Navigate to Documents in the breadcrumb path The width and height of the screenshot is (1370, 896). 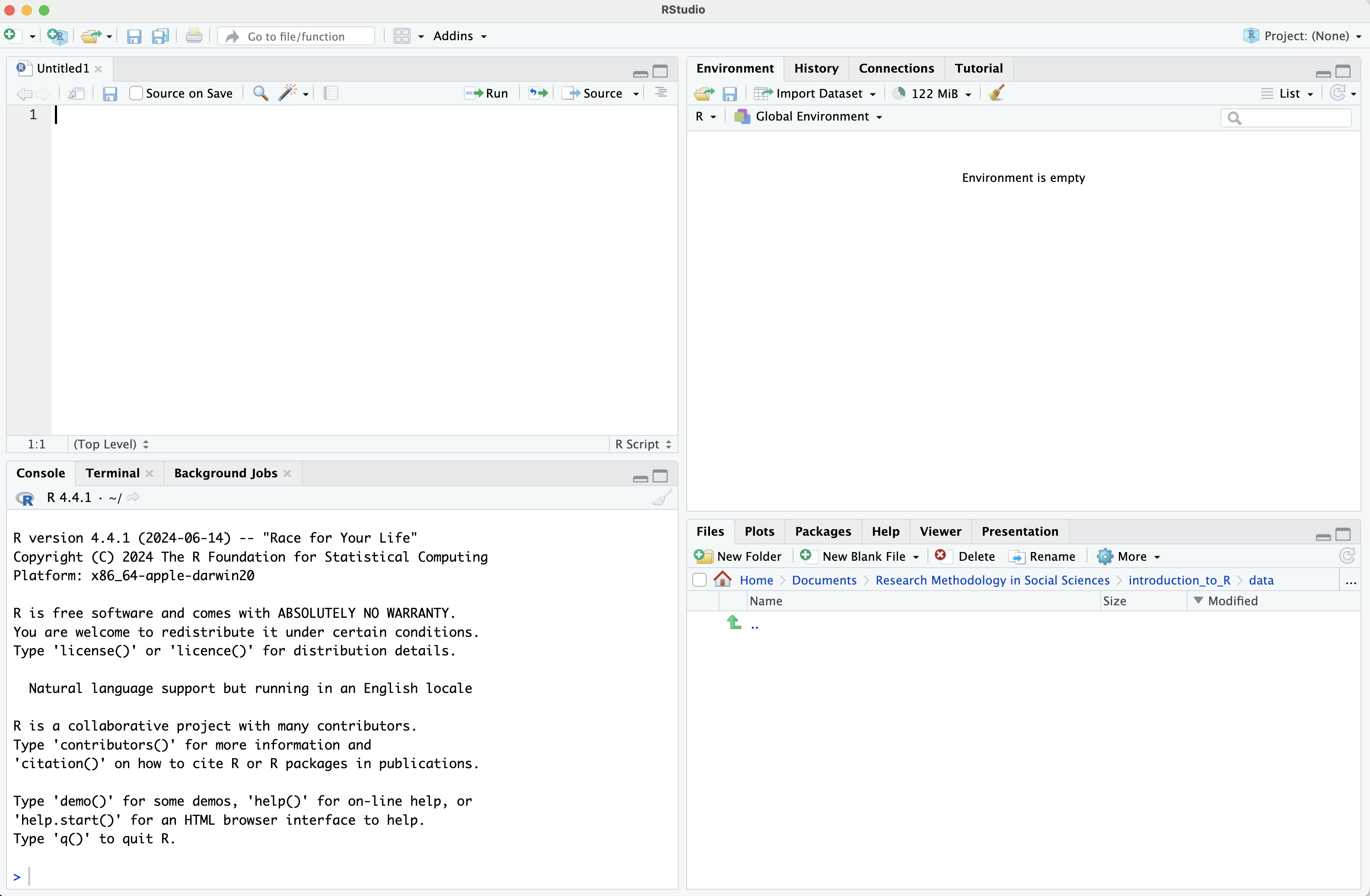pyautogui.click(x=824, y=580)
